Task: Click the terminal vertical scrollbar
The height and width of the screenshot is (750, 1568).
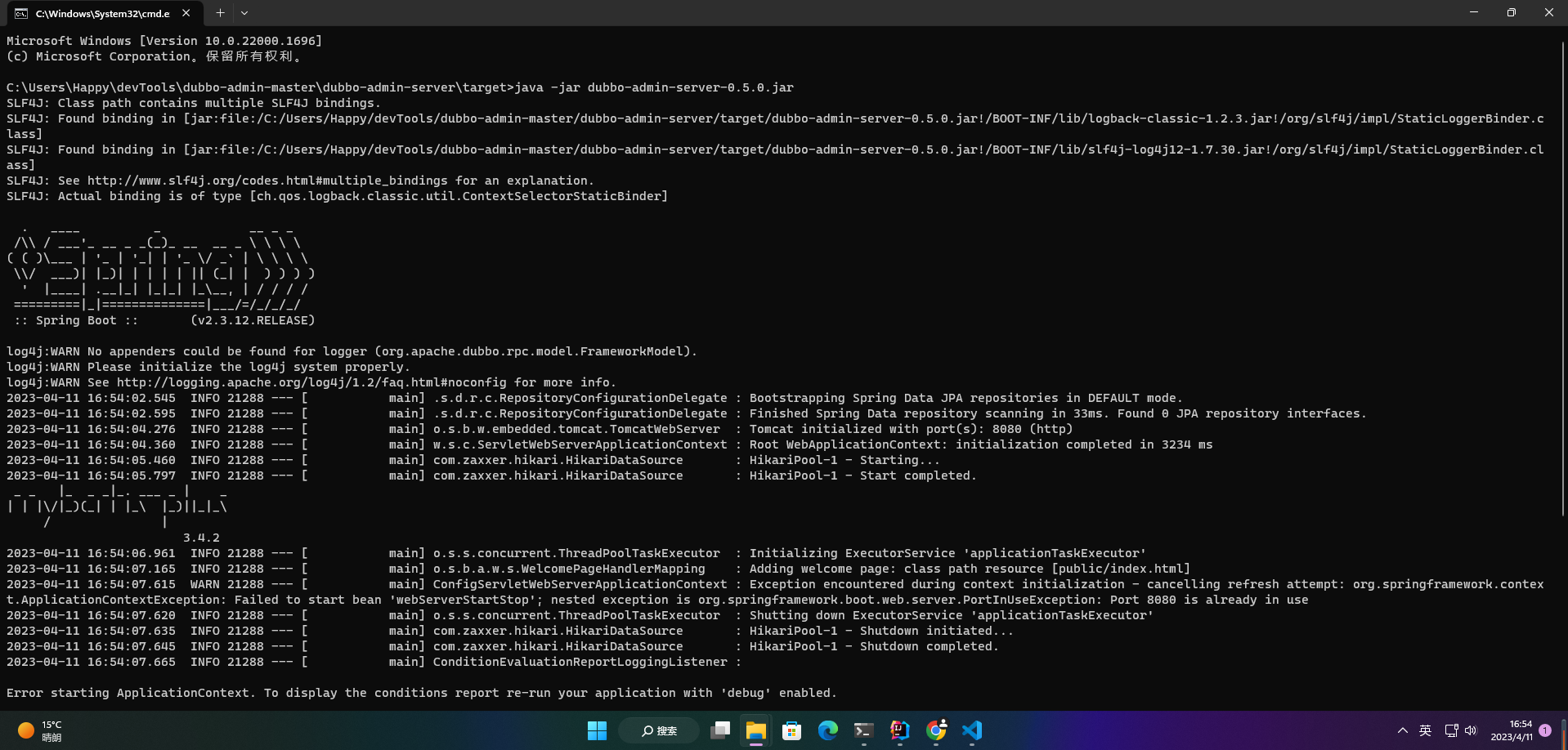Action: point(1562,278)
